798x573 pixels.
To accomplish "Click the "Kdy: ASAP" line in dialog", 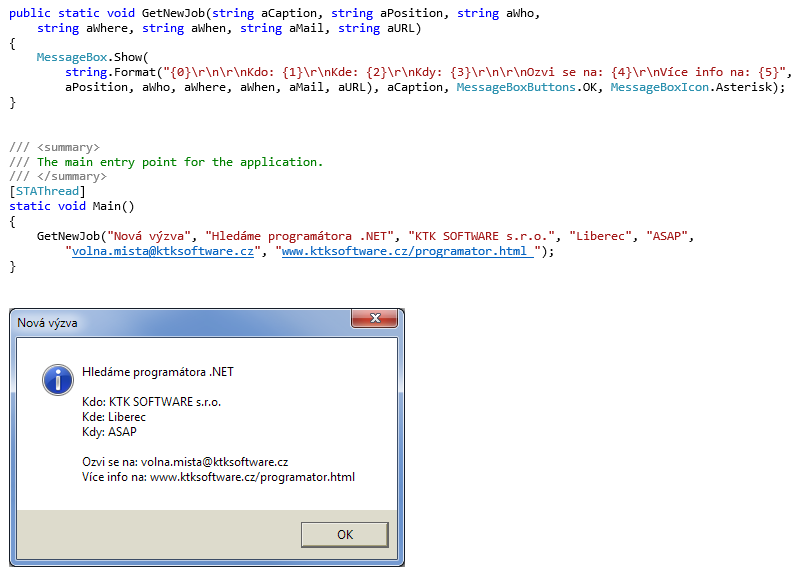I will click(109, 431).
